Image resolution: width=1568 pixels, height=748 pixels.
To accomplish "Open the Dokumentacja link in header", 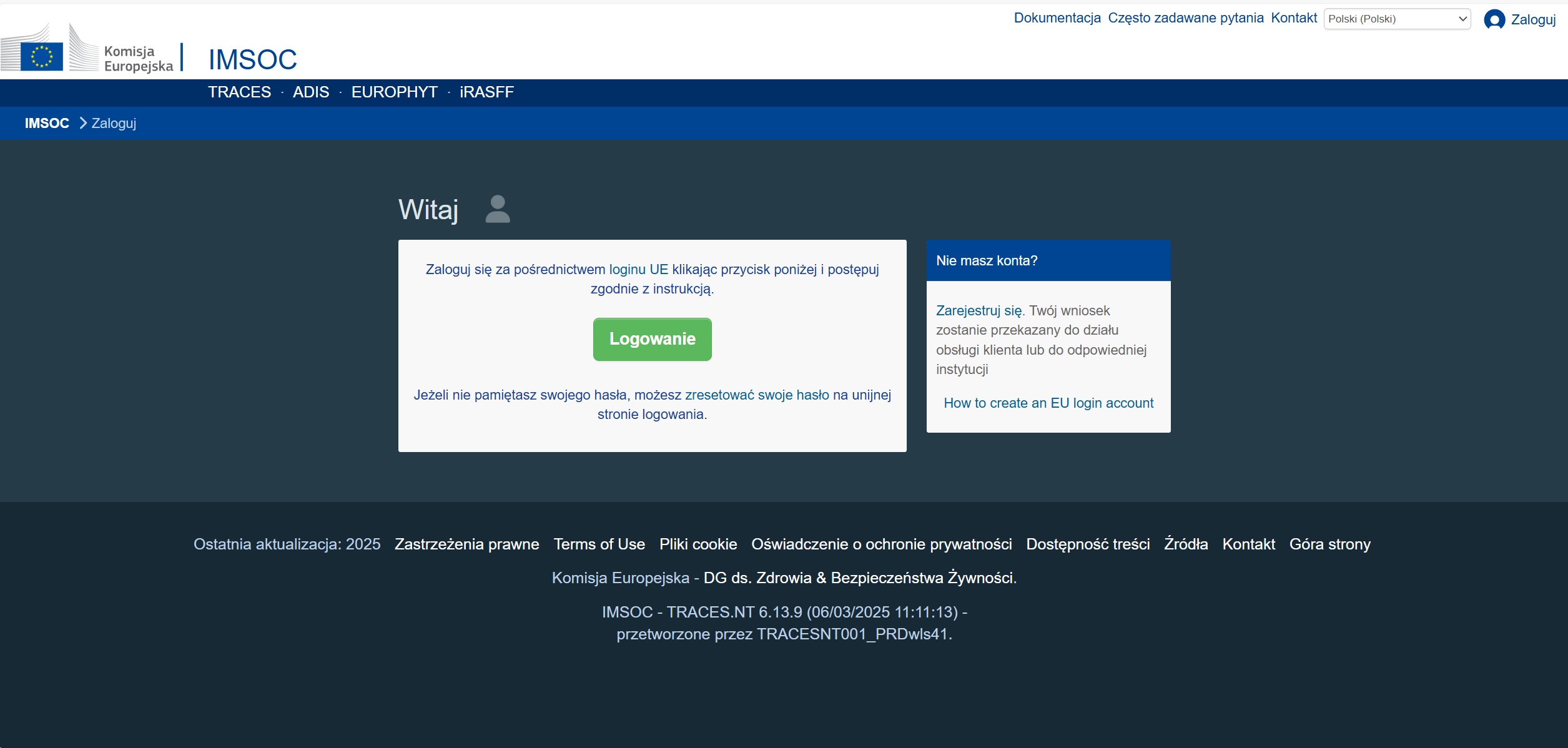I will pyautogui.click(x=1057, y=18).
